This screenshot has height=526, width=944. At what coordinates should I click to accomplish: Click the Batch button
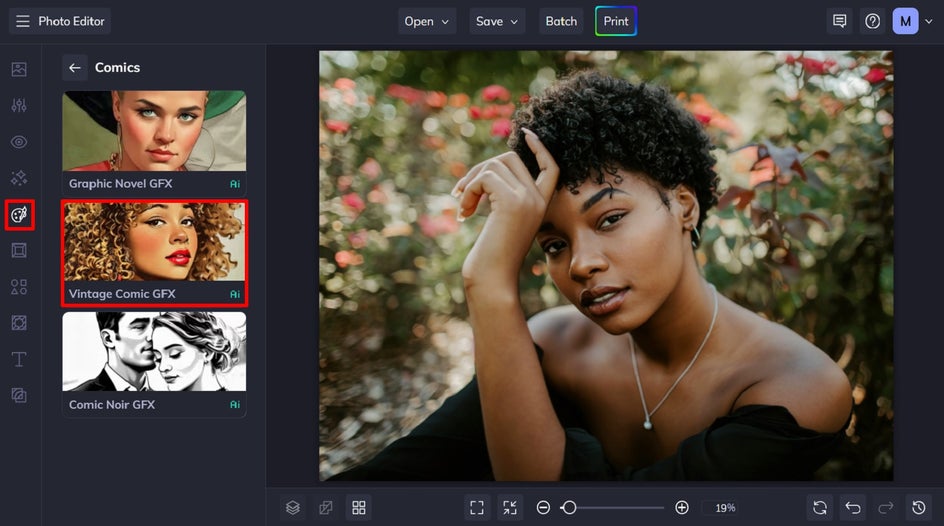coord(561,21)
